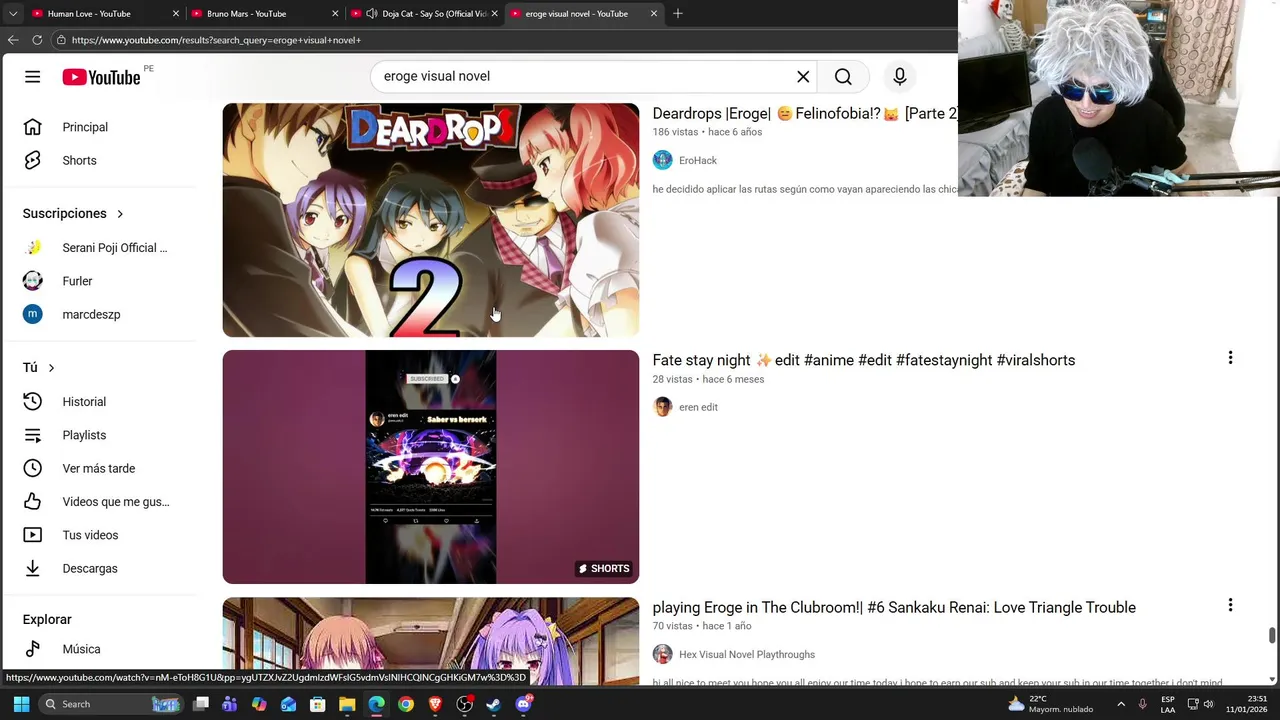Viewport: 1280px width, 720px height.
Task: Open Windows taskbar Search box
Action: click(x=112, y=704)
